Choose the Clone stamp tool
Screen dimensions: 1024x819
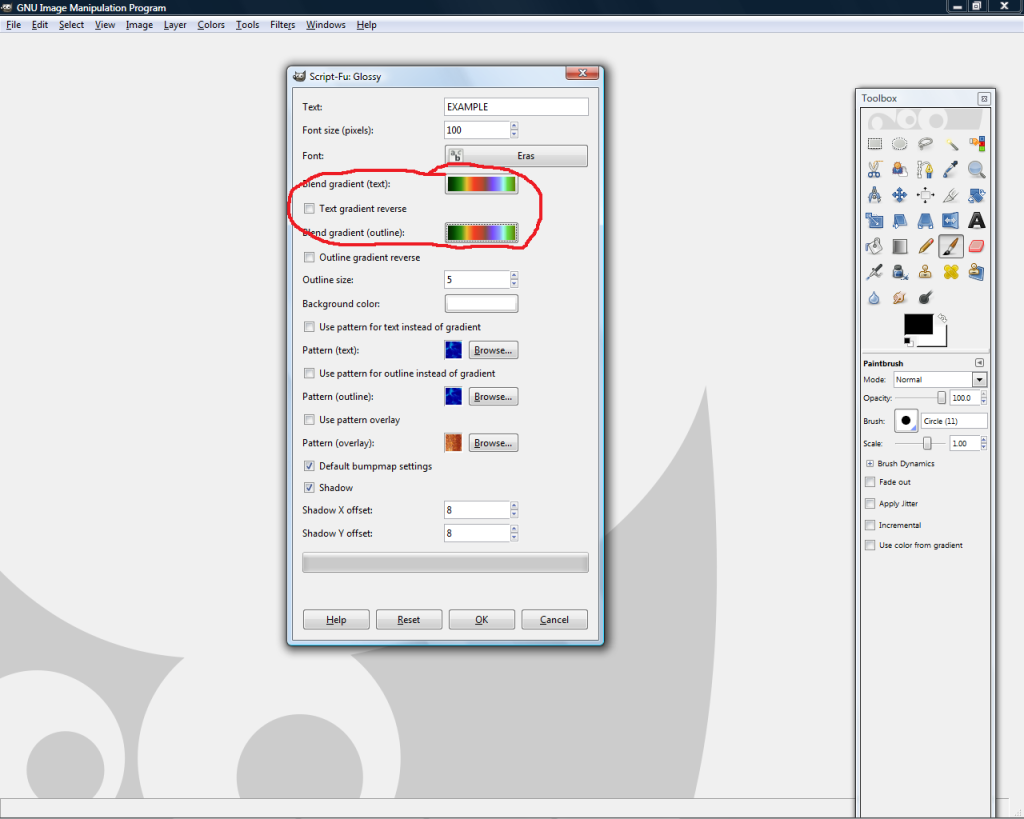(x=925, y=272)
